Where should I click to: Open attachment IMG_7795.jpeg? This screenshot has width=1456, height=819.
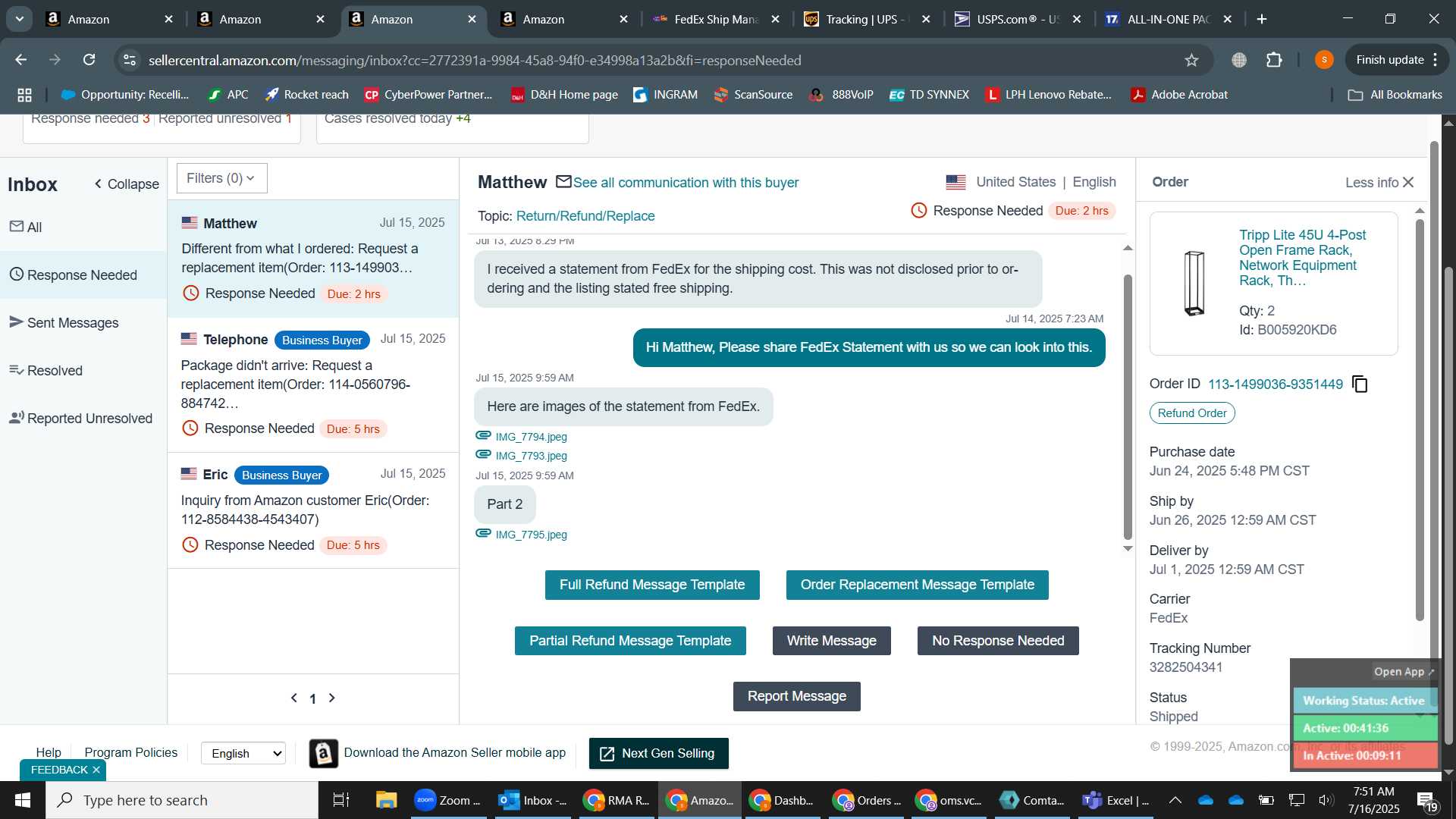pyautogui.click(x=531, y=535)
